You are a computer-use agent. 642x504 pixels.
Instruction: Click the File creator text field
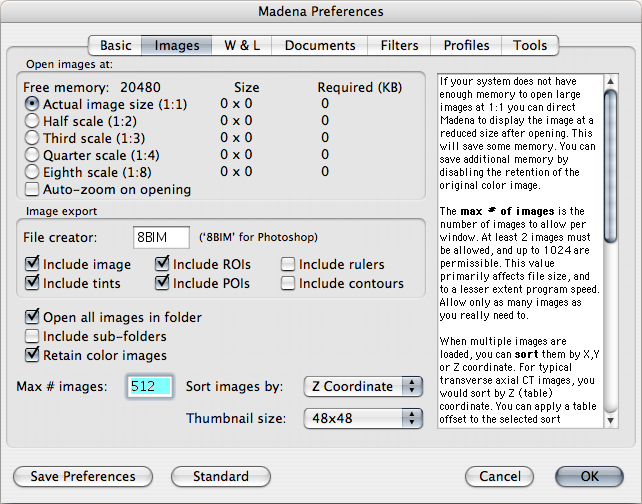[x=161, y=237]
